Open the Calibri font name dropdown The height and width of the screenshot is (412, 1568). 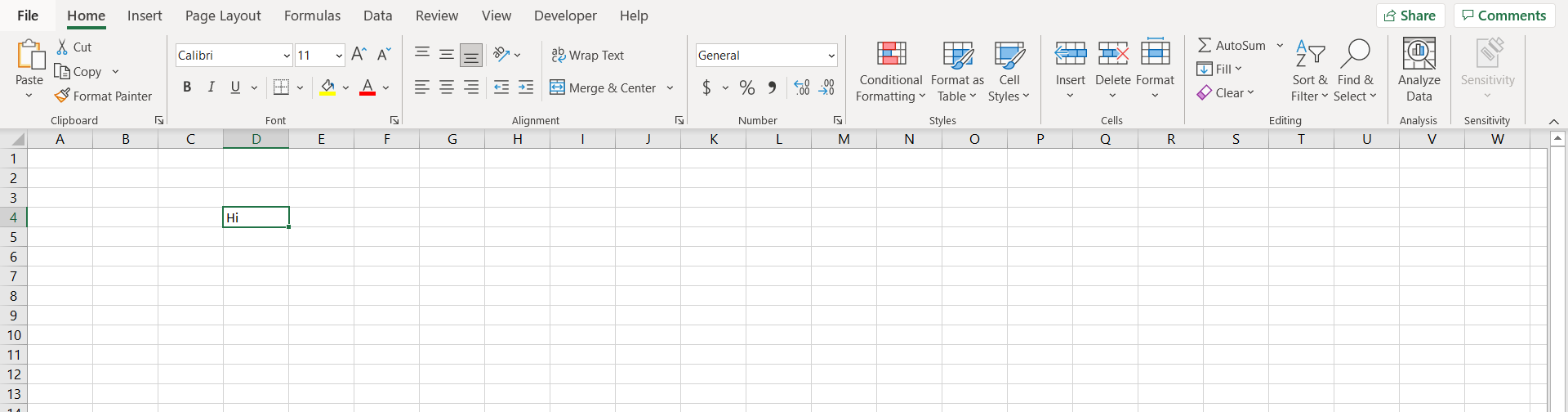click(x=287, y=56)
